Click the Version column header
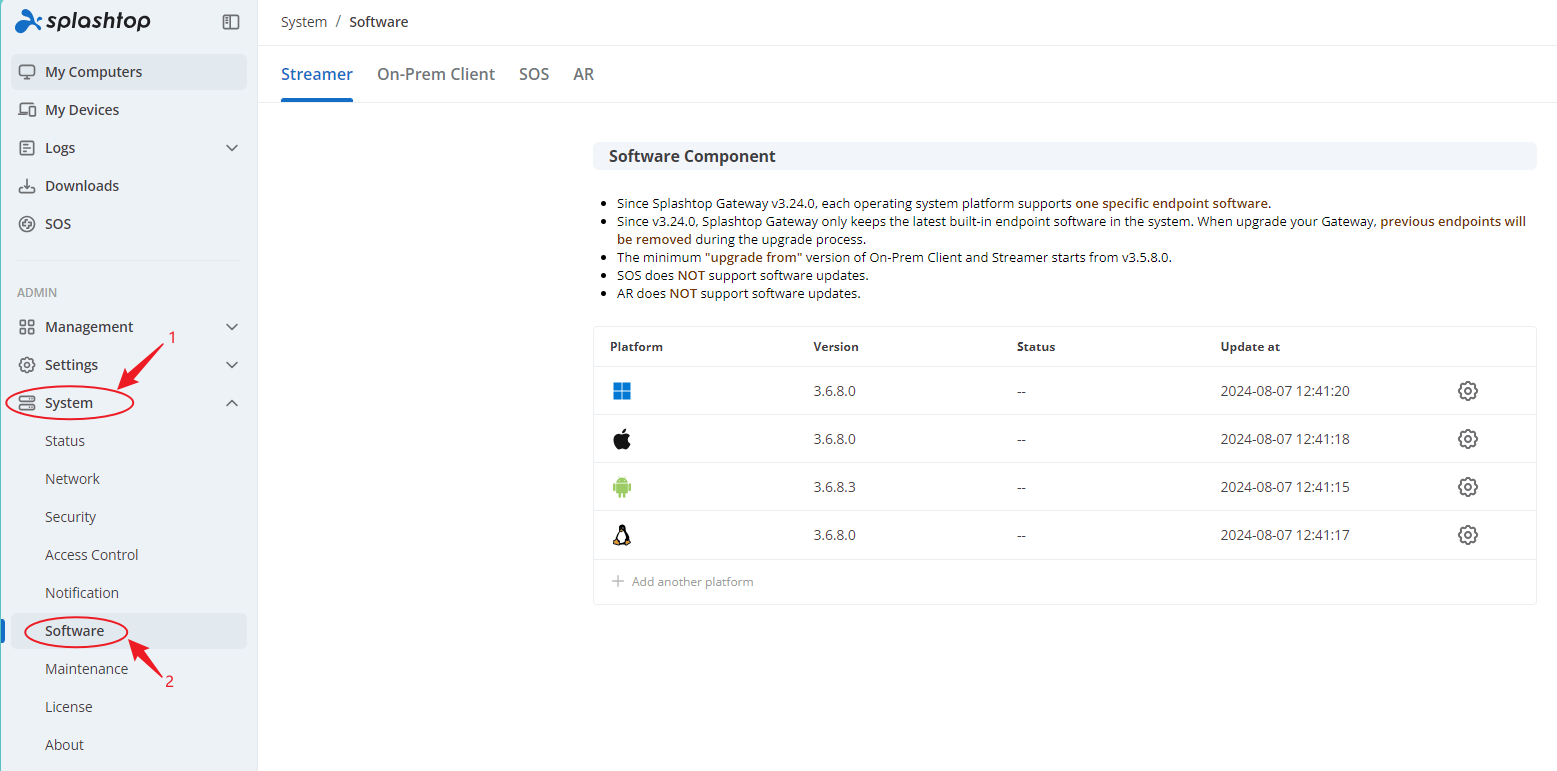Image resolution: width=1557 pixels, height=771 pixels. click(x=836, y=347)
